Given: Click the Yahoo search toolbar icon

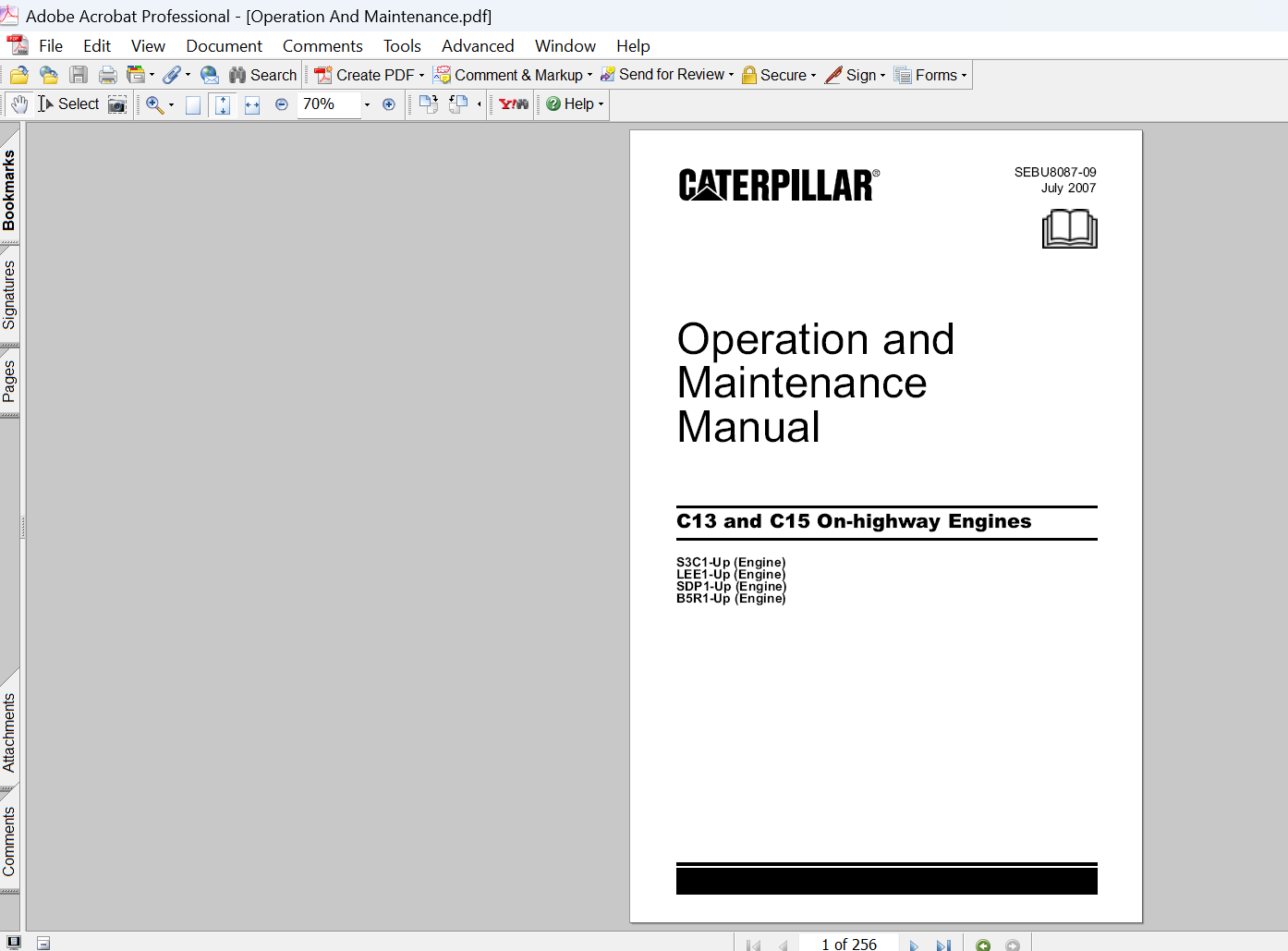Looking at the screenshot, I should click(x=514, y=104).
